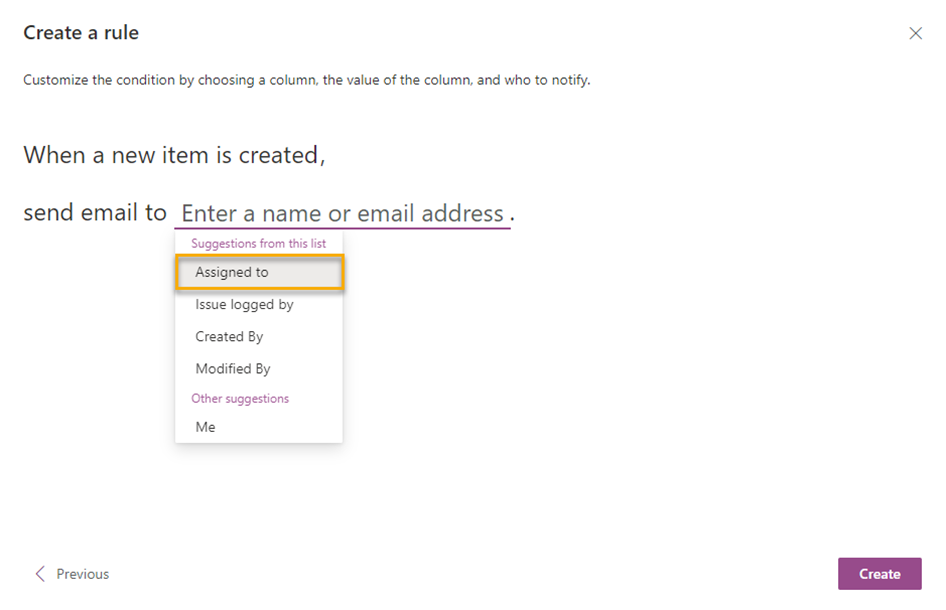Viewport: 946px width, 610px height.
Task: Click the "Create a rule" dialog title
Action: pyautogui.click(x=80, y=32)
